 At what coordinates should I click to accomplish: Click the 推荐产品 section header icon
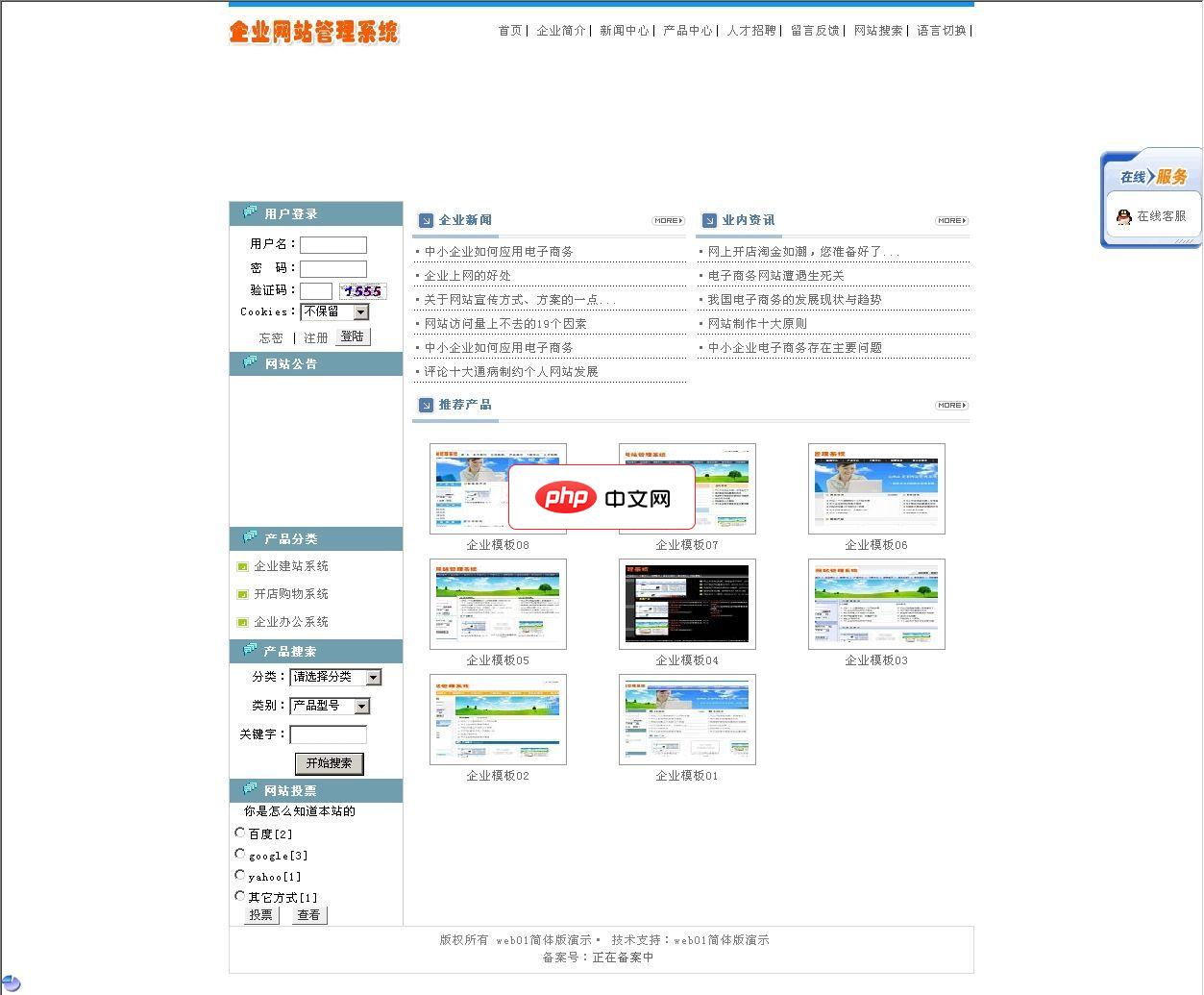coord(426,405)
